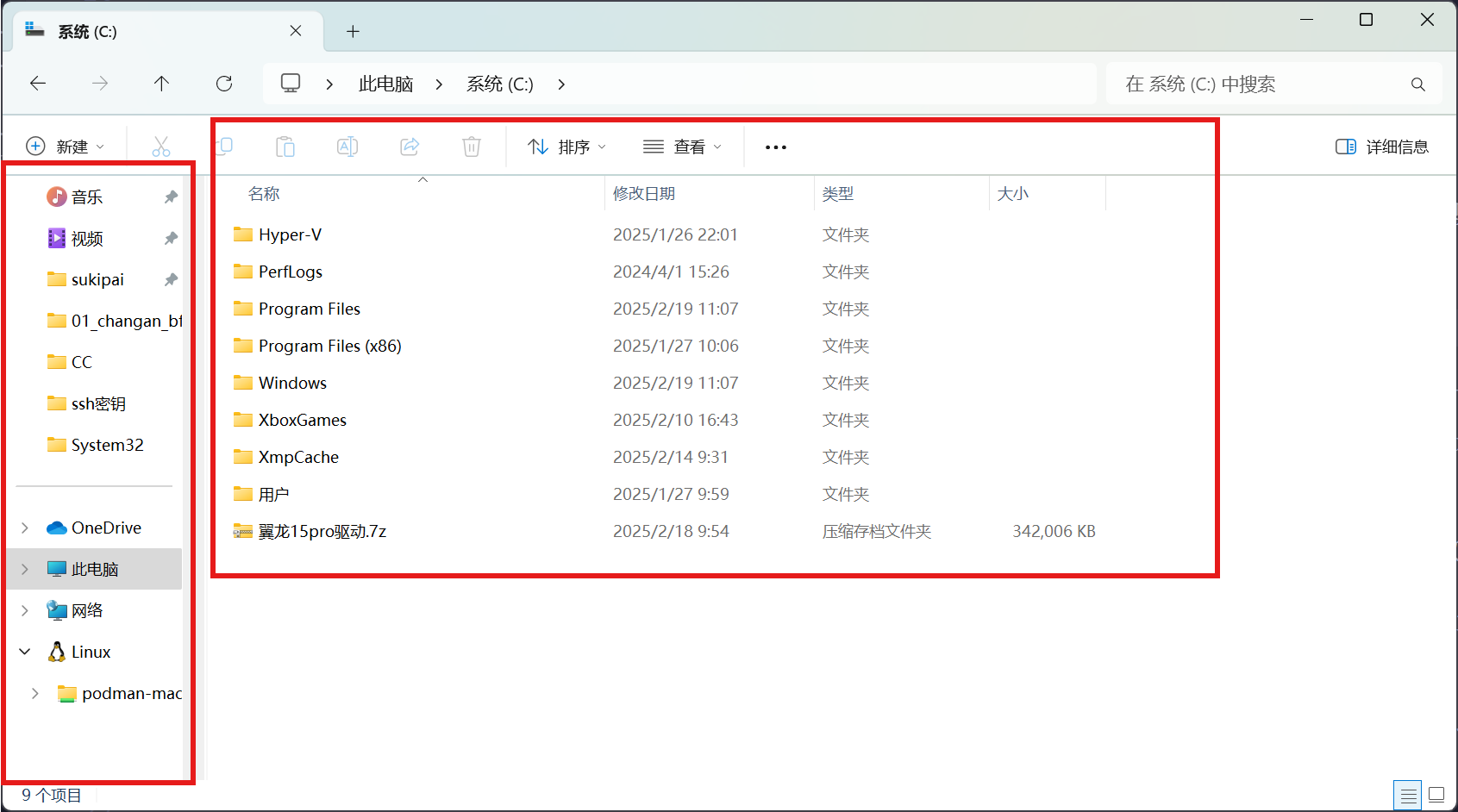Expand the 此电脑 tree node
Viewport: 1458px width, 812px height.
pyautogui.click(x=25, y=569)
